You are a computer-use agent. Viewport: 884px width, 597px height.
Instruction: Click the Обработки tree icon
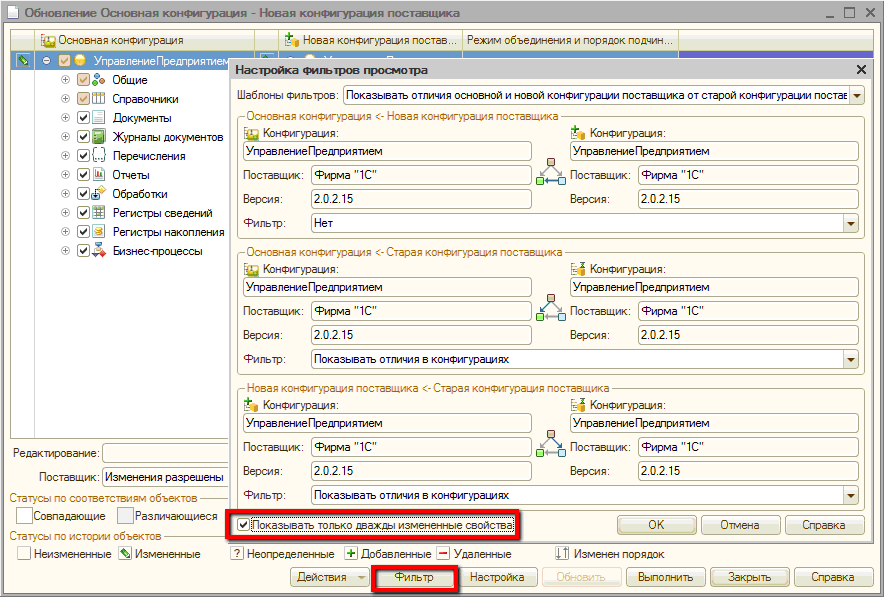(99, 194)
